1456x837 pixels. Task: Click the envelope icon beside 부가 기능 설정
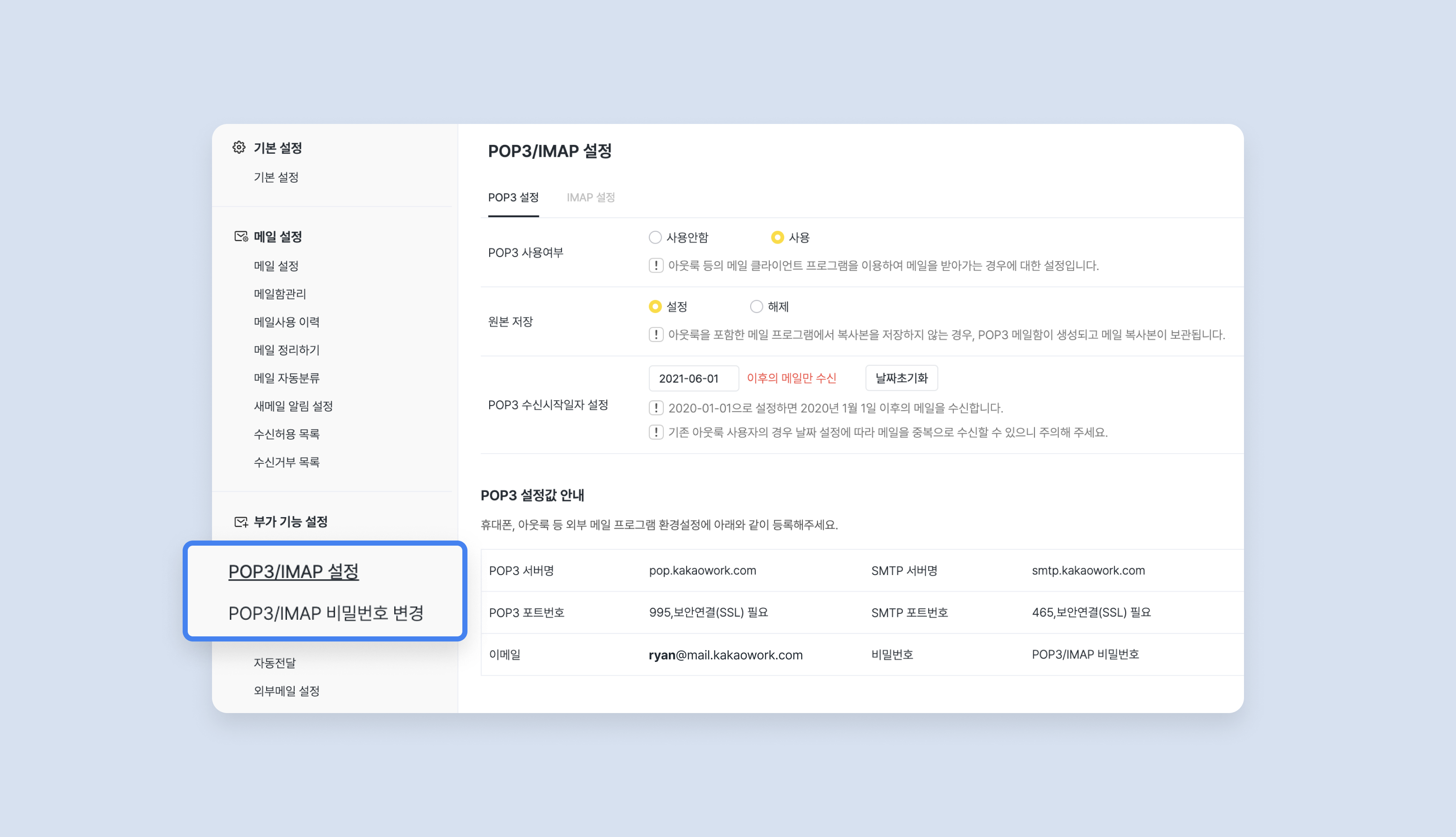click(241, 521)
